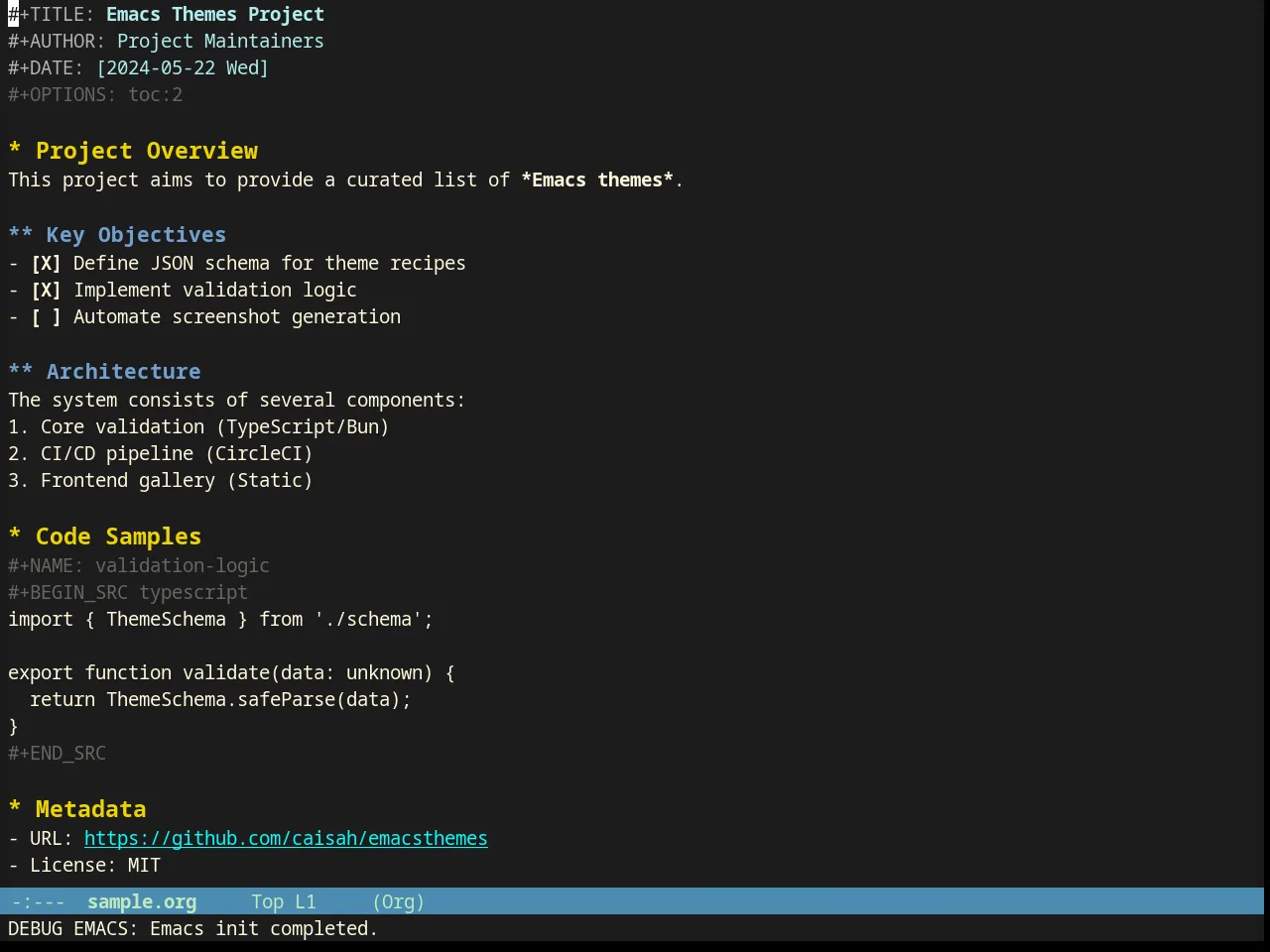Click the '#+AUTHOR:' keyword
The height and width of the screenshot is (952, 1270).
pyautogui.click(x=57, y=42)
